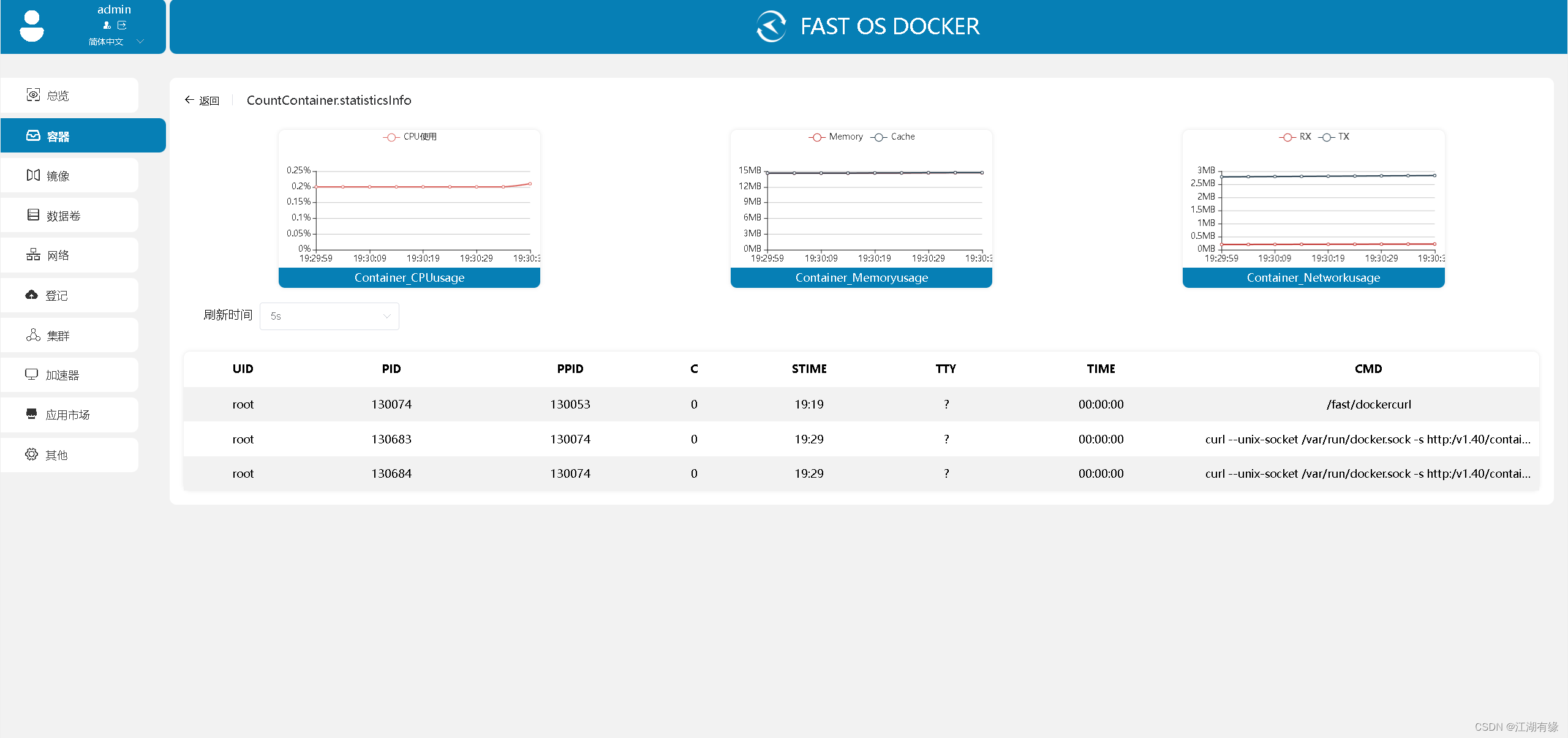Click the 集群 cluster nodes icon
Screen dimensions: 1568x738
(33, 335)
